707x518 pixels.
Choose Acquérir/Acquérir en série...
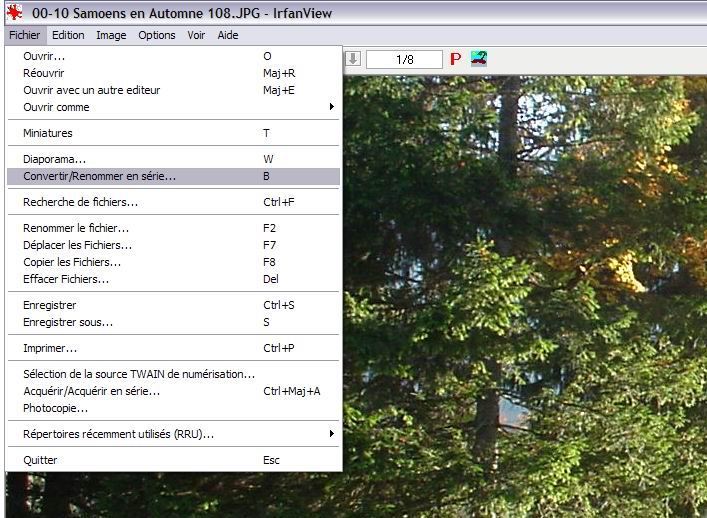[x=174, y=391]
